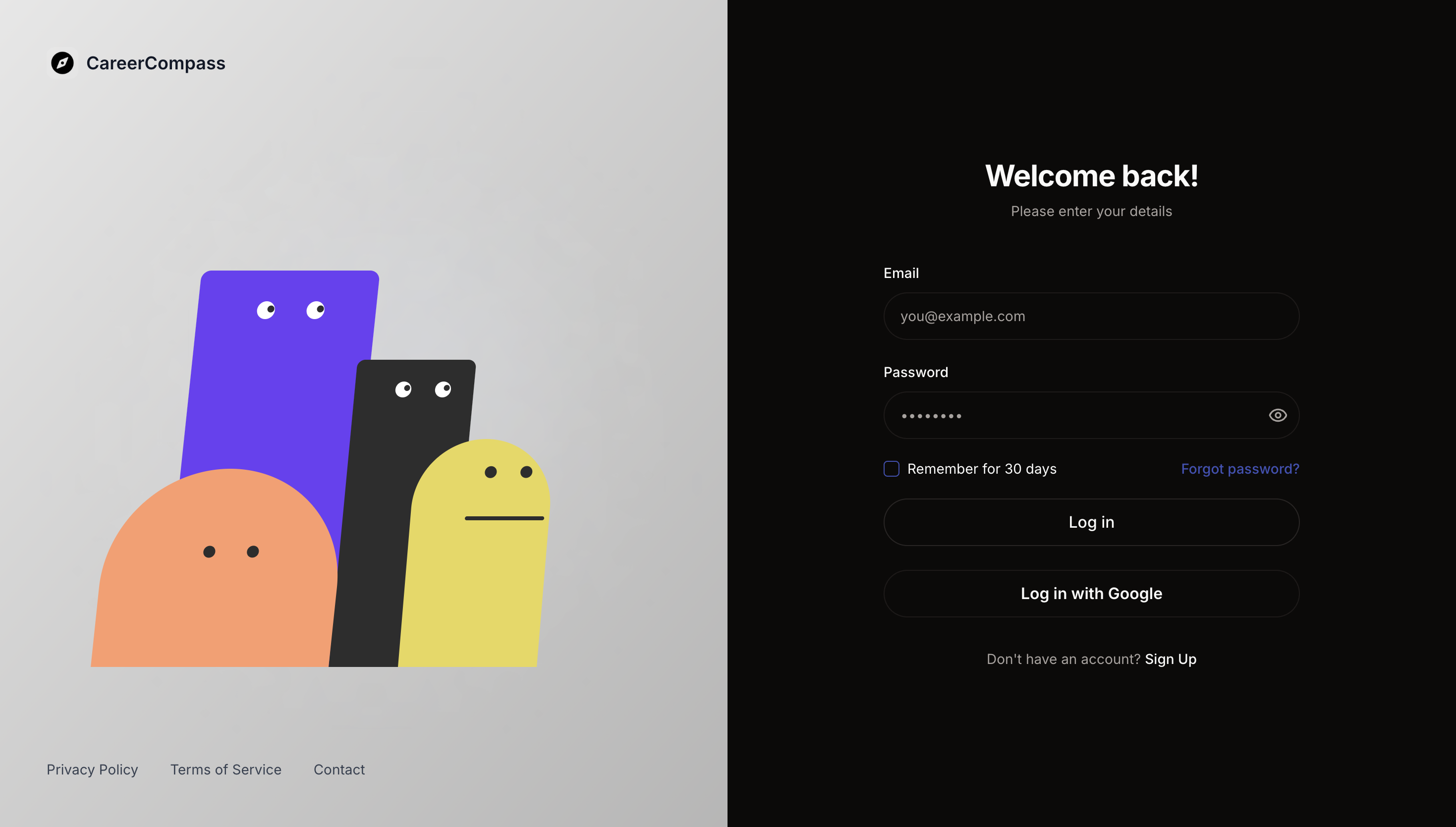
Task: Open the Contact footer link
Action: click(x=338, y=770)
